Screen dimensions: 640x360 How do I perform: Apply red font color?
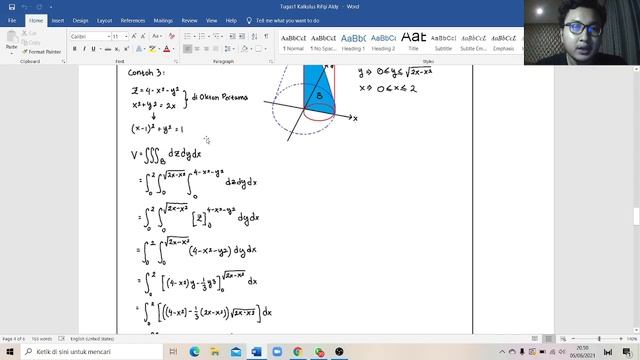pos(167,49)
